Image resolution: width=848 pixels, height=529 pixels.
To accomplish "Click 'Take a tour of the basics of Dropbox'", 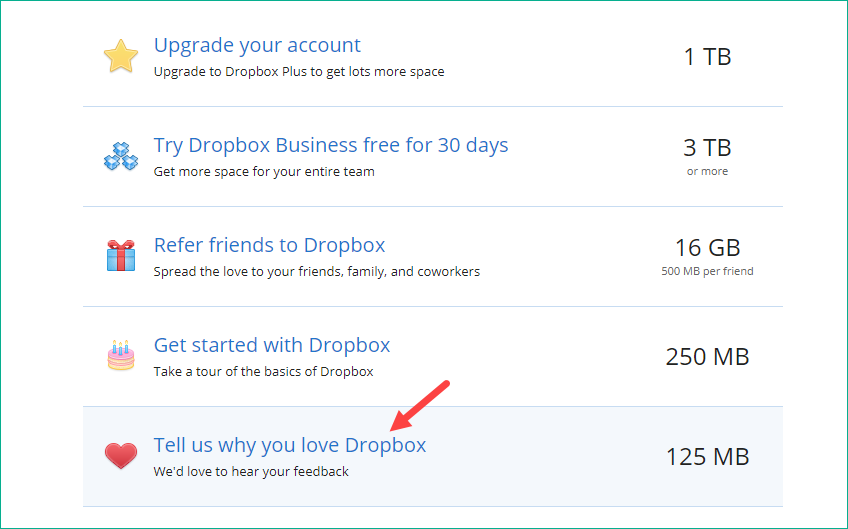I will tap(263, 372).
